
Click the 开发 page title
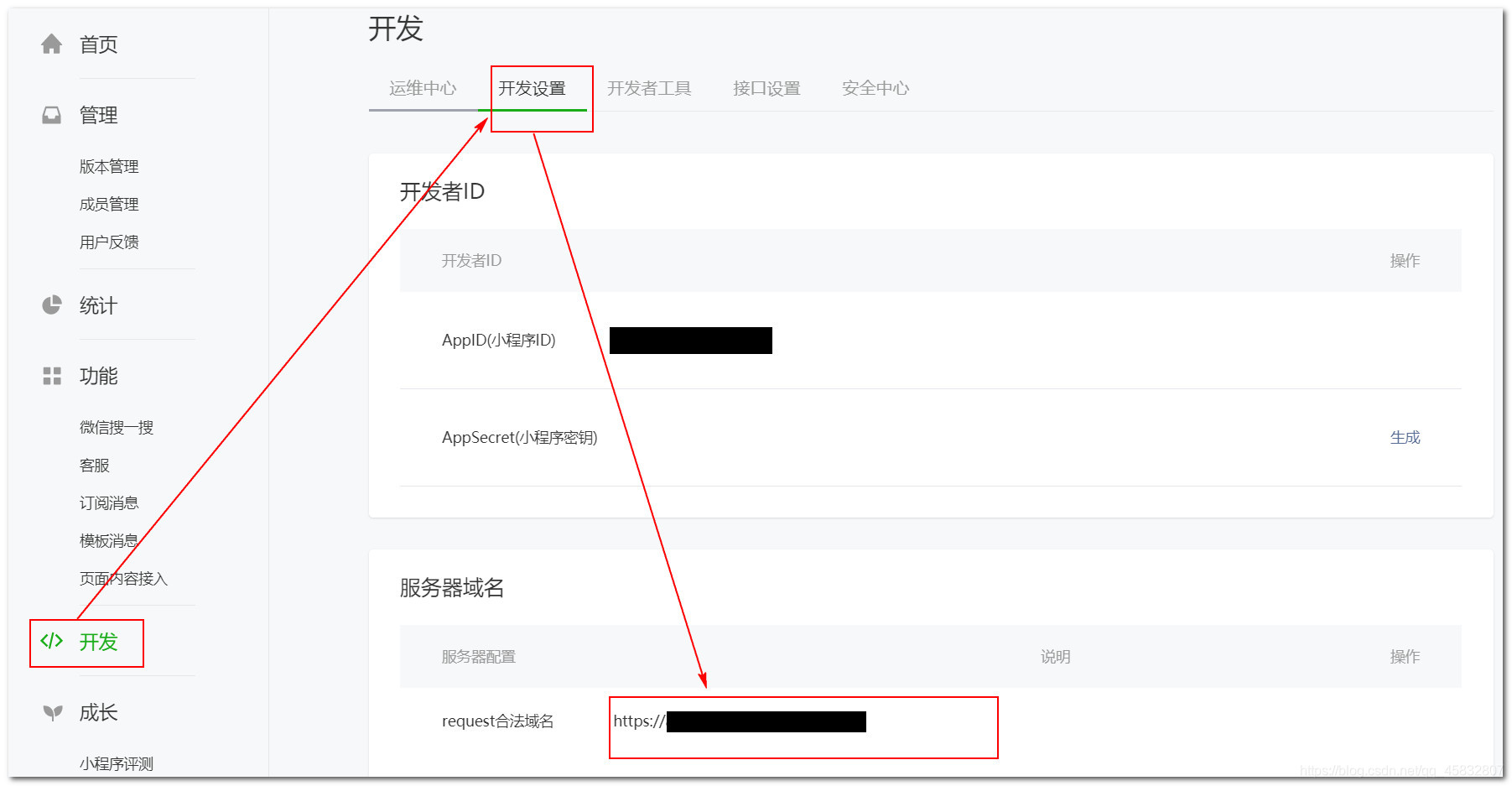[396, 29]
